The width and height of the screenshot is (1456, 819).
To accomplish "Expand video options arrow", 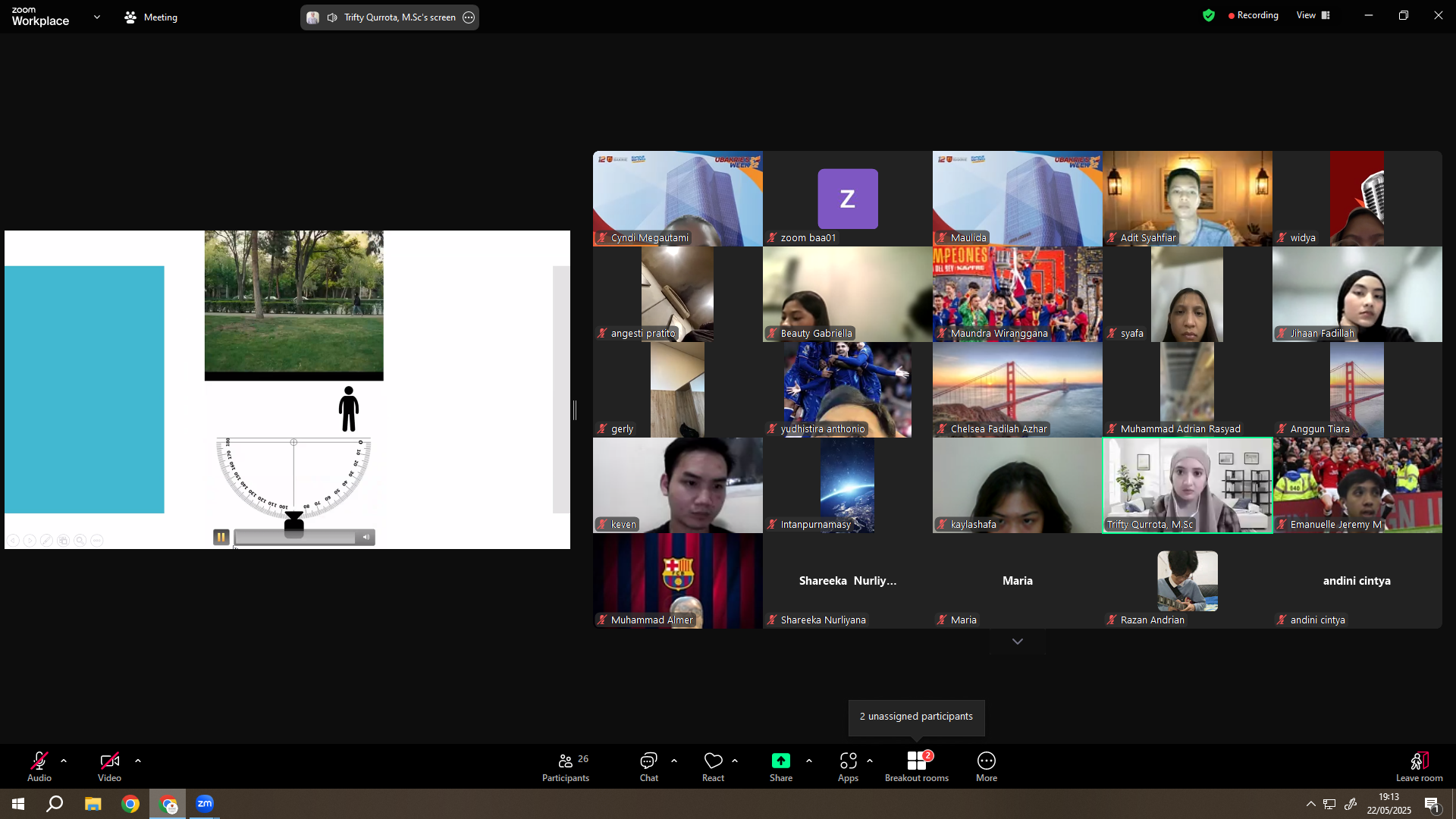I will (138, 761).
